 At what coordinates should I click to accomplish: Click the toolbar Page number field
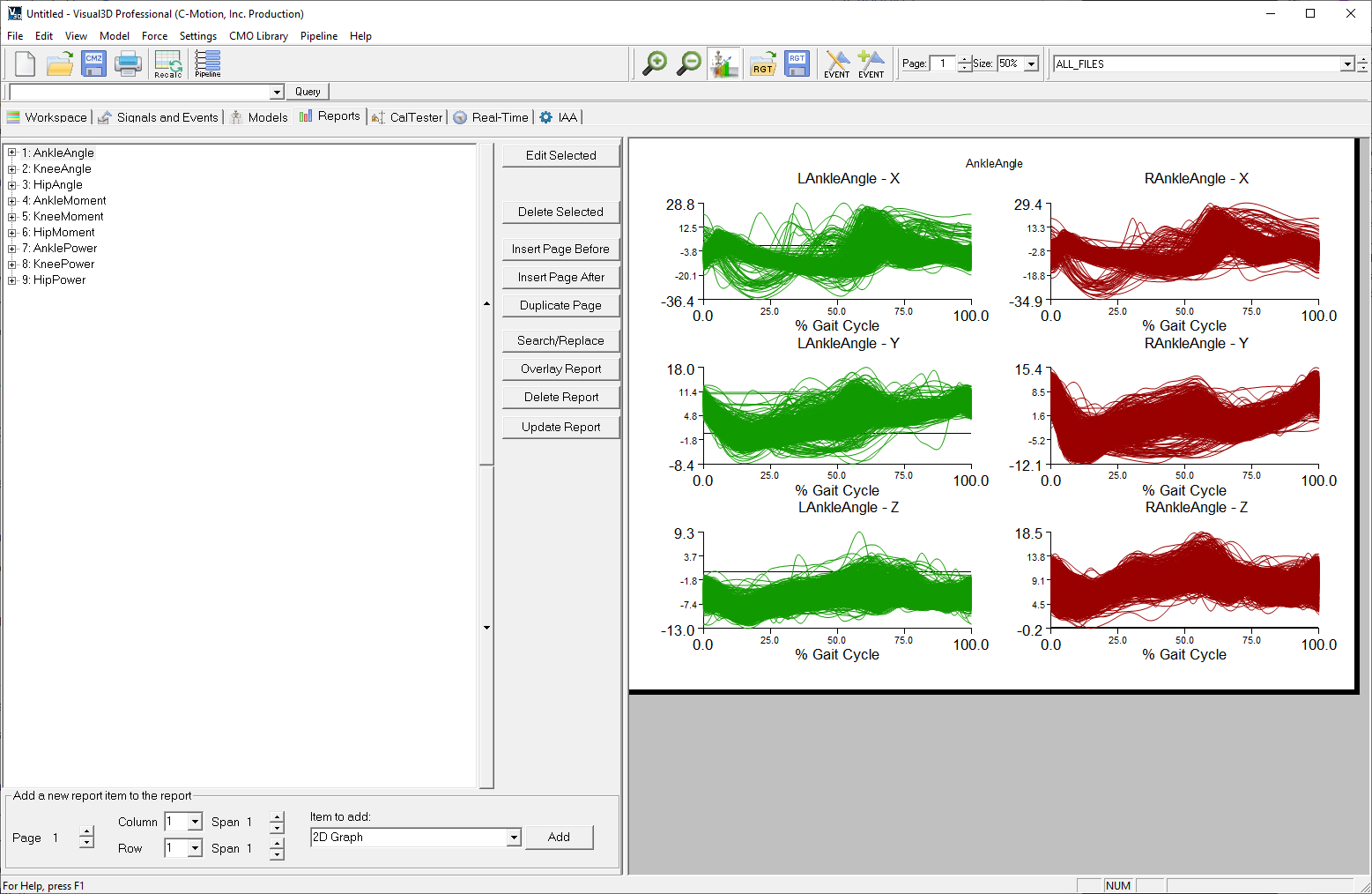point(943,63)
